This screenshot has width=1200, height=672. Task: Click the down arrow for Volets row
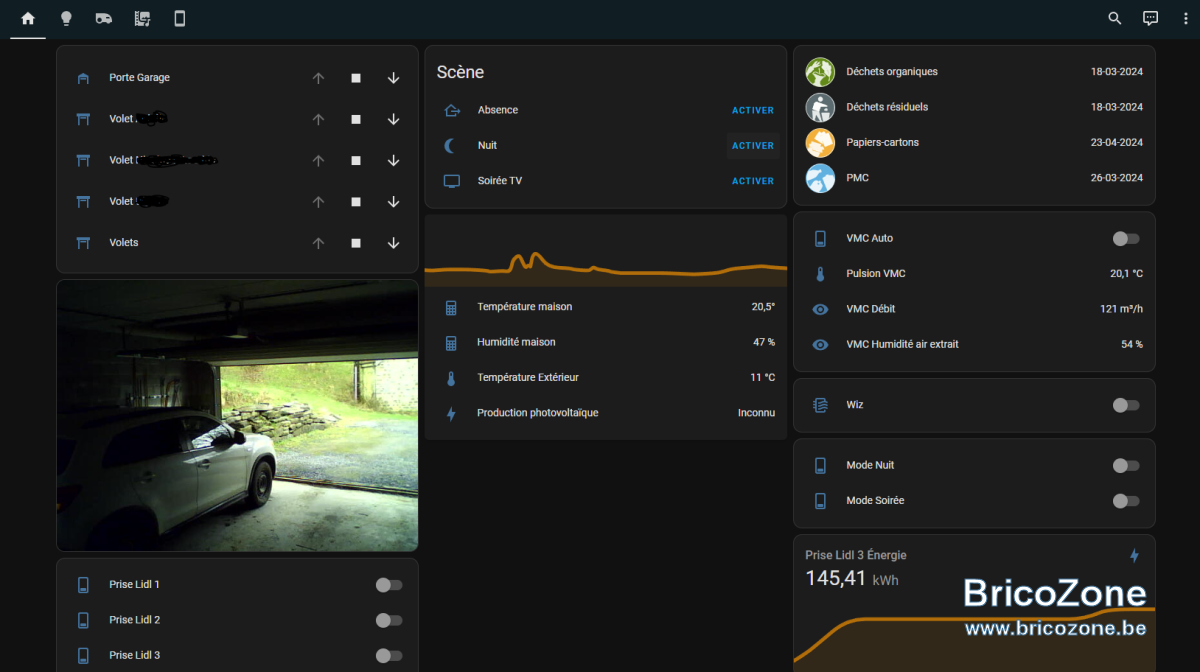393,243
